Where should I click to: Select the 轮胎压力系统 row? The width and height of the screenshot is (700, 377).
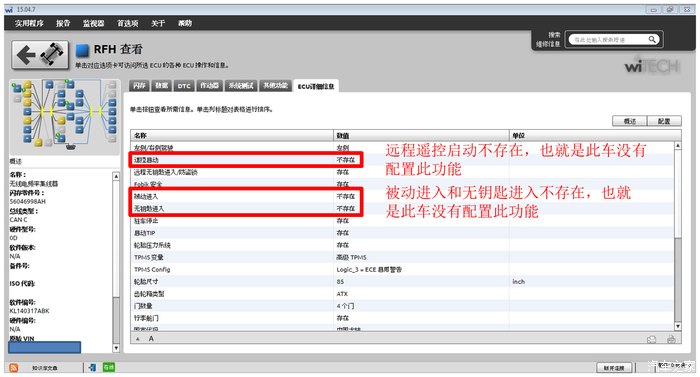(x=402, y=245)
